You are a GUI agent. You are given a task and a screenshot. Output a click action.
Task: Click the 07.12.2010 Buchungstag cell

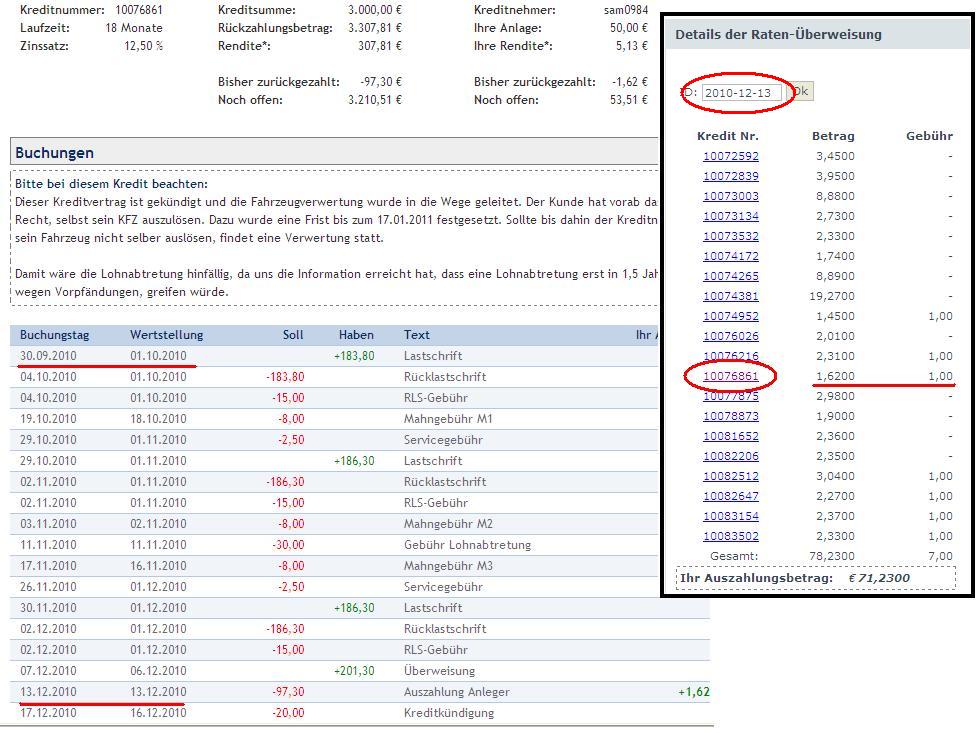pos(48,671)
